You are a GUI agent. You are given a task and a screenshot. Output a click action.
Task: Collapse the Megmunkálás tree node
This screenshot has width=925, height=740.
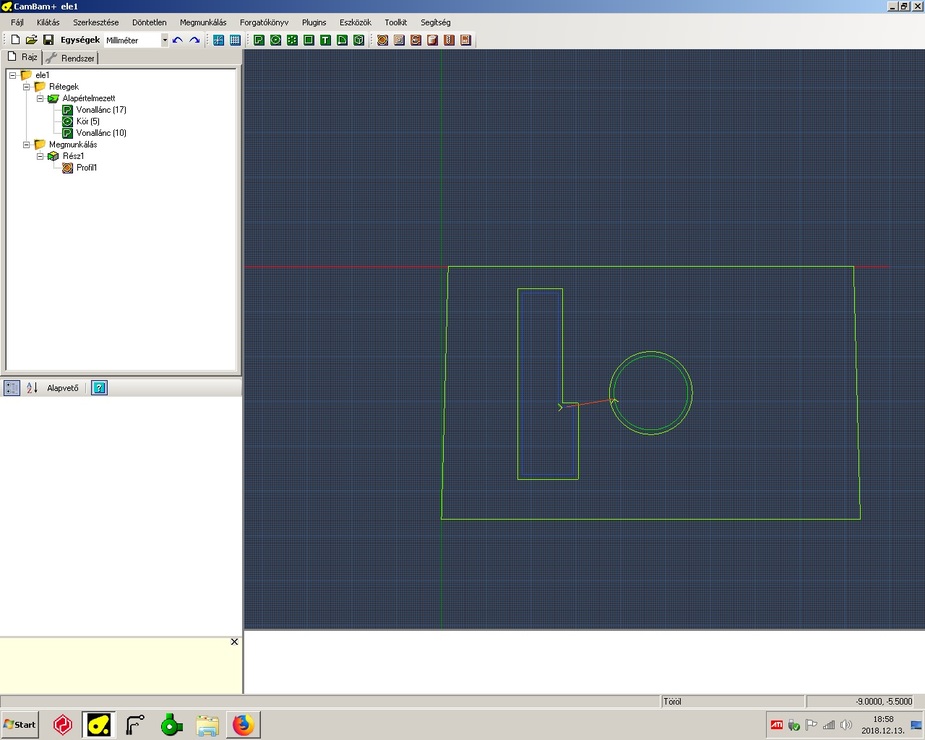[27, 144]
